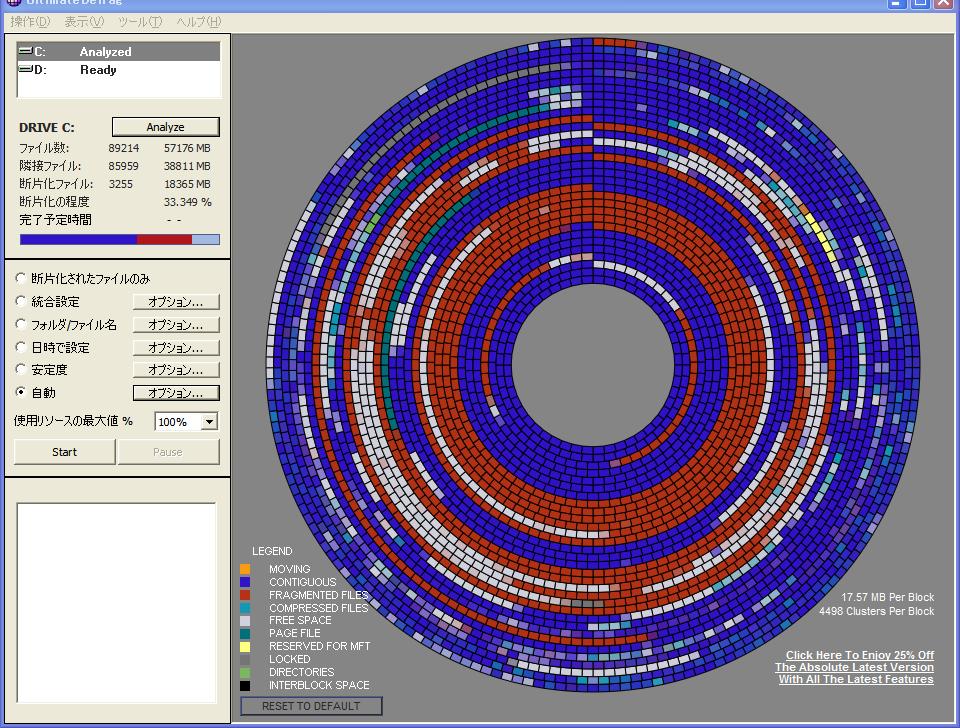Viewport: 960px width, 728px height.
Task: Click the blue CONTIGUOUS legend swatch
Action: coord(245,582)
